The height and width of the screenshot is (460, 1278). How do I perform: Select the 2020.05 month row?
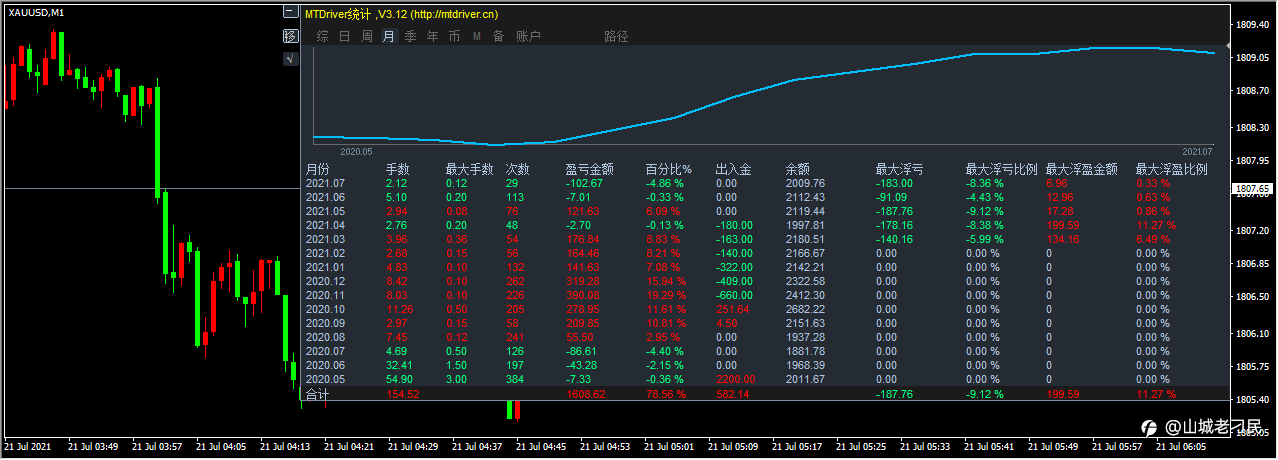(x=764, y=379)
